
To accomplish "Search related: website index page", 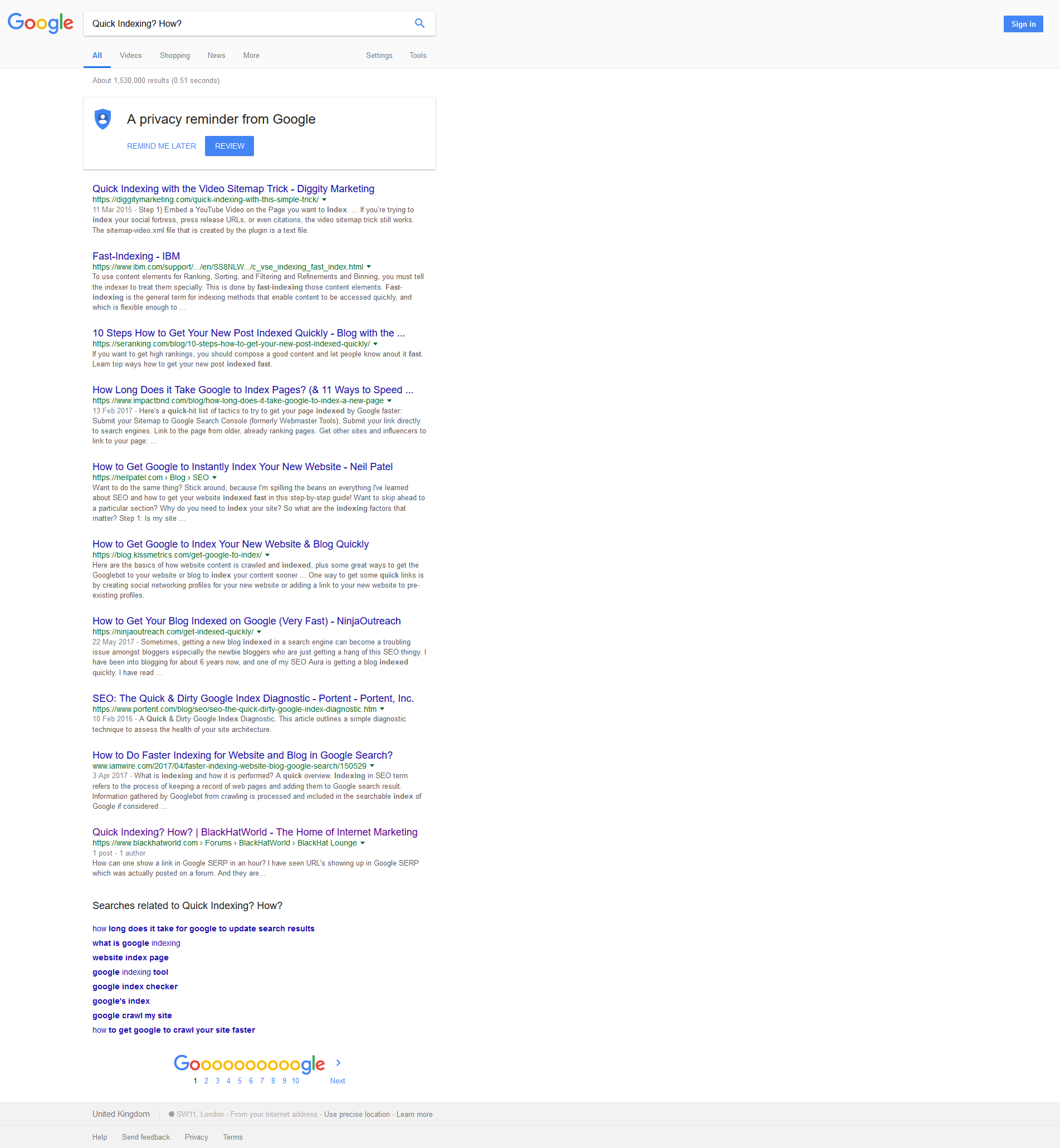I will 131,958.
